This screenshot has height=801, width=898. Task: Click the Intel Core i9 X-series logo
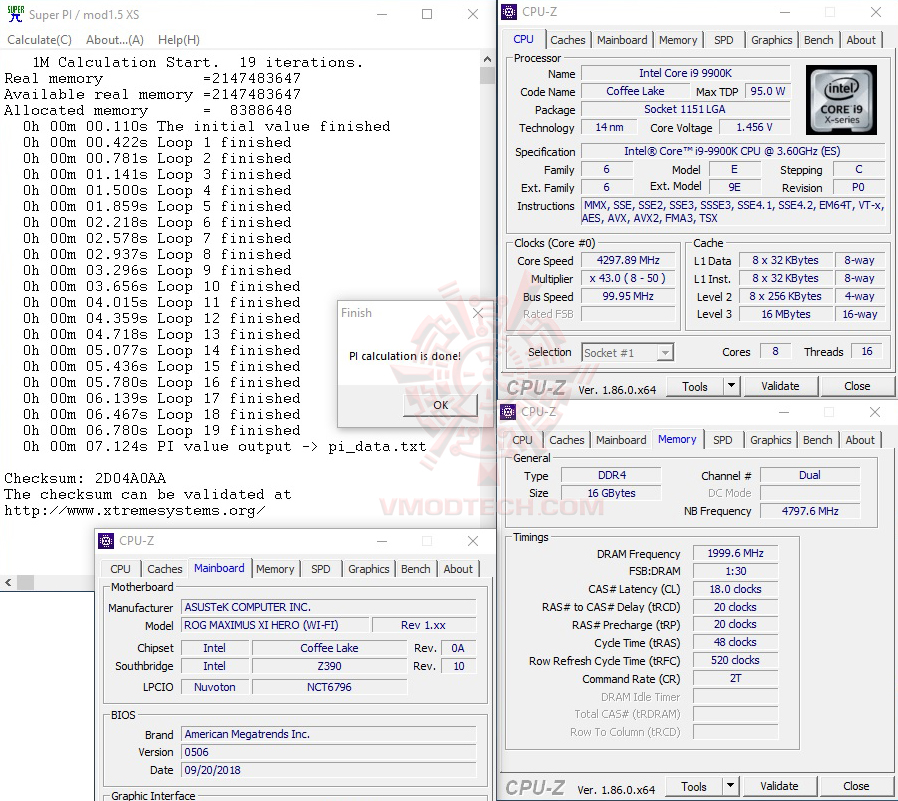point(841,99)
